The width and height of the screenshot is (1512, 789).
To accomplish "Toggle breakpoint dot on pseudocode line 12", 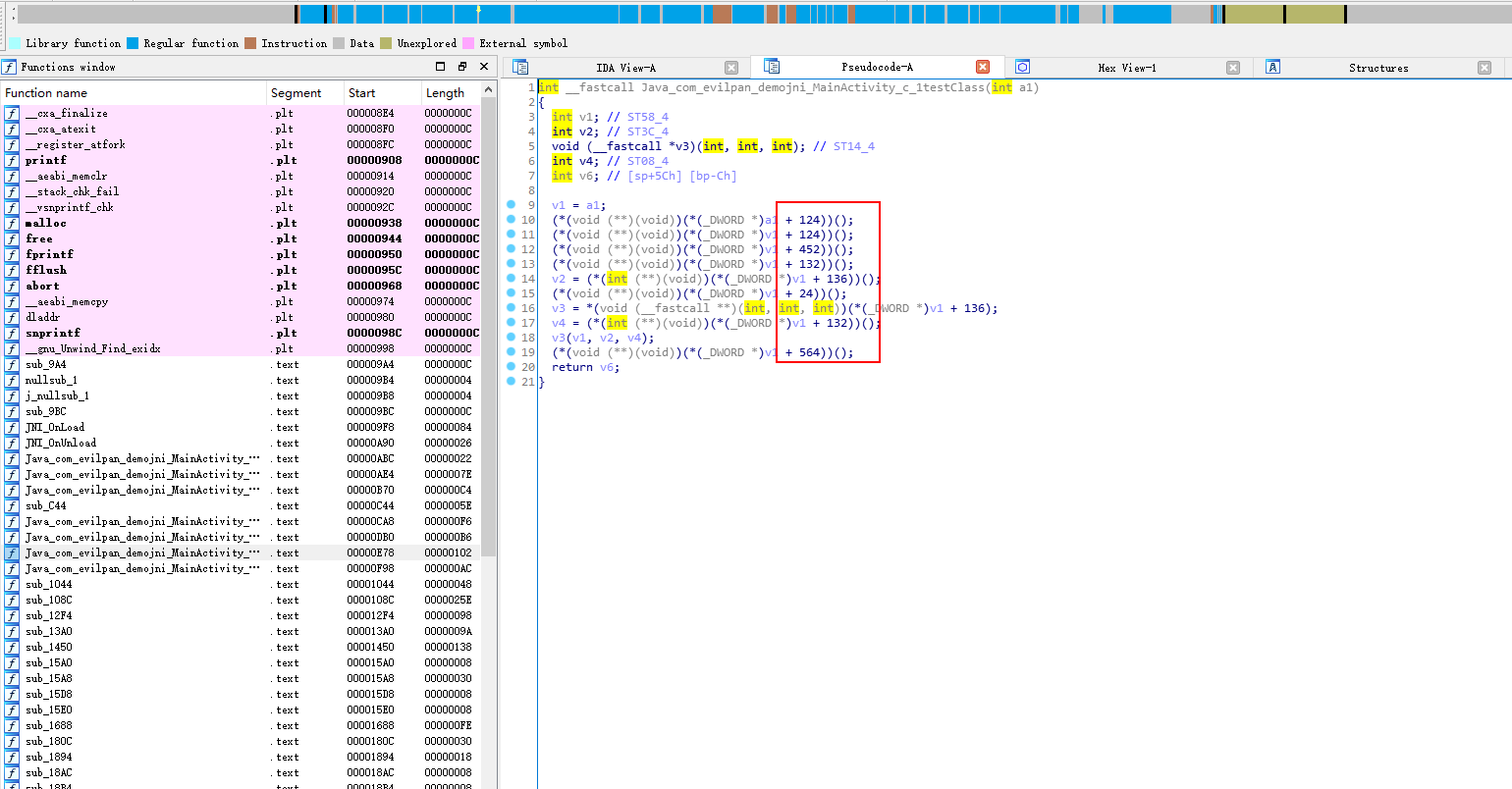I will tap(512, 249).
